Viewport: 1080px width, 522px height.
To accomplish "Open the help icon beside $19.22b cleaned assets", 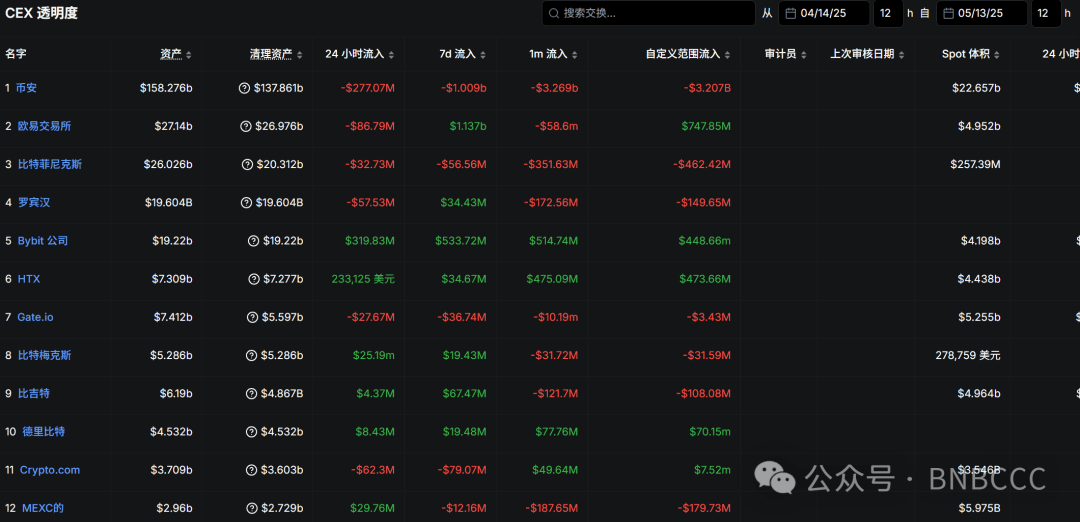I will pos(253,241).
